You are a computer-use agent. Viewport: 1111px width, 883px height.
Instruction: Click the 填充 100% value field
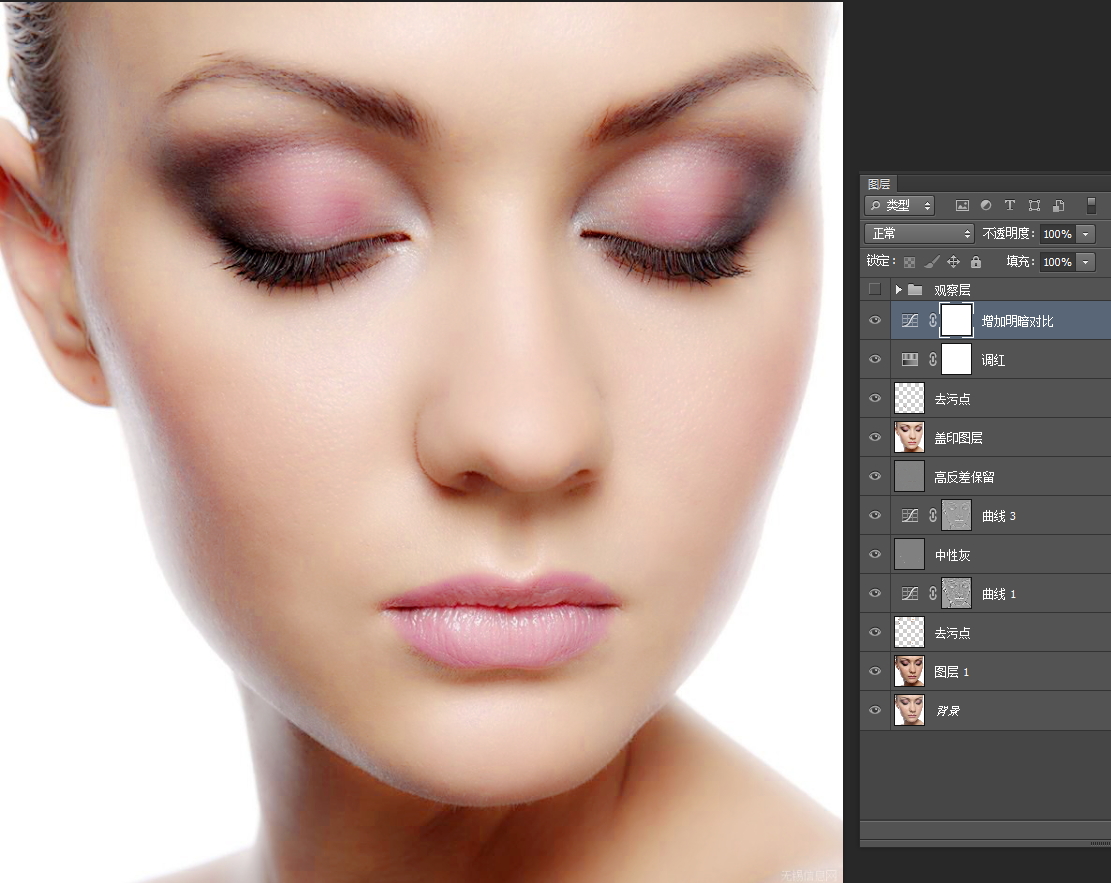click(1058, 262)
